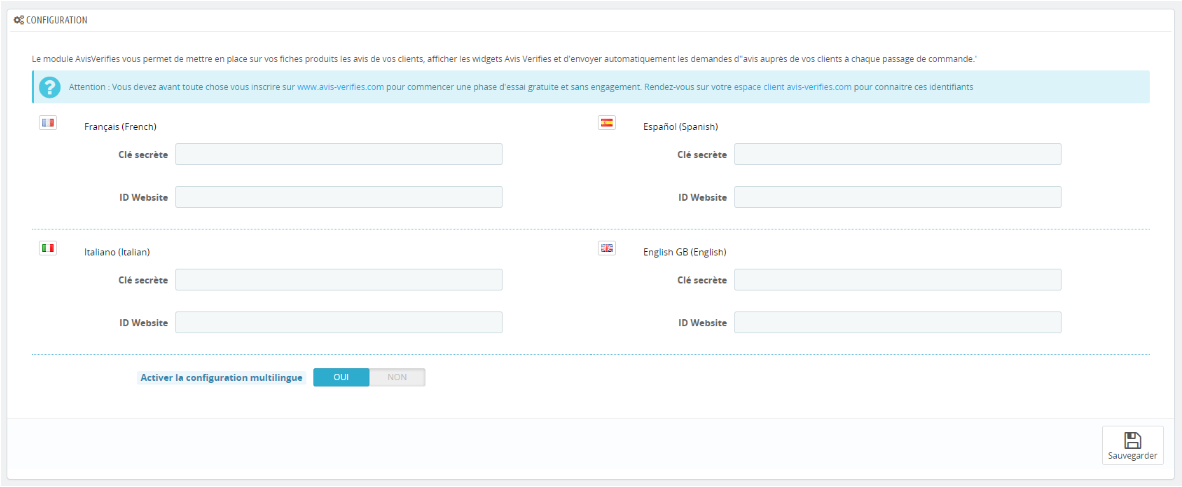This screenshot has width=1182, height=487.
Task: Focus the French Clé secrète field
Action: pos(338,154)
